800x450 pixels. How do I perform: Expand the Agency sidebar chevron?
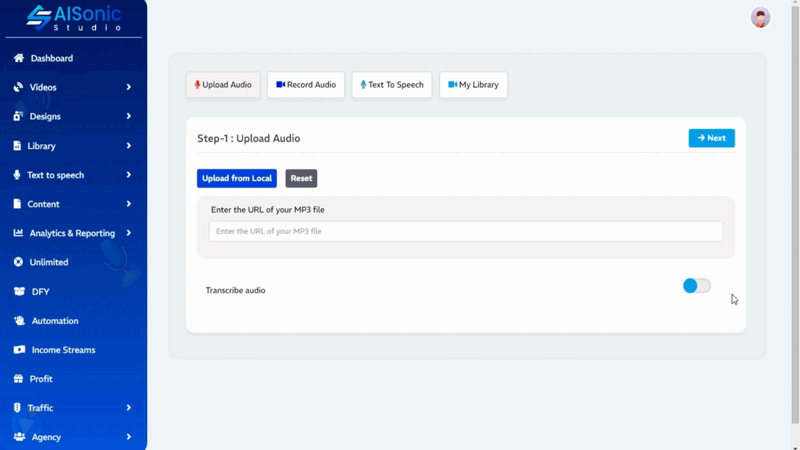pos(128,437)
